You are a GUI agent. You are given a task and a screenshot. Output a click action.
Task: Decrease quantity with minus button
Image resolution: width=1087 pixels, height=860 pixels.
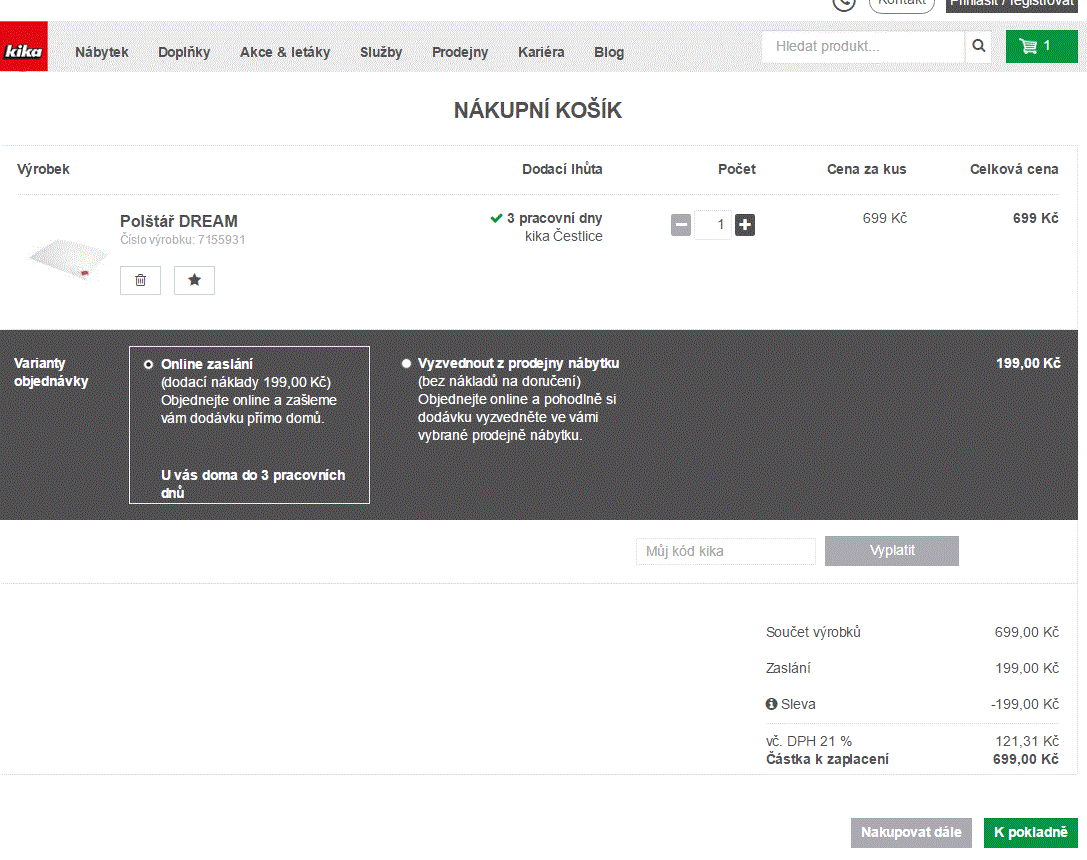point(681,225)
